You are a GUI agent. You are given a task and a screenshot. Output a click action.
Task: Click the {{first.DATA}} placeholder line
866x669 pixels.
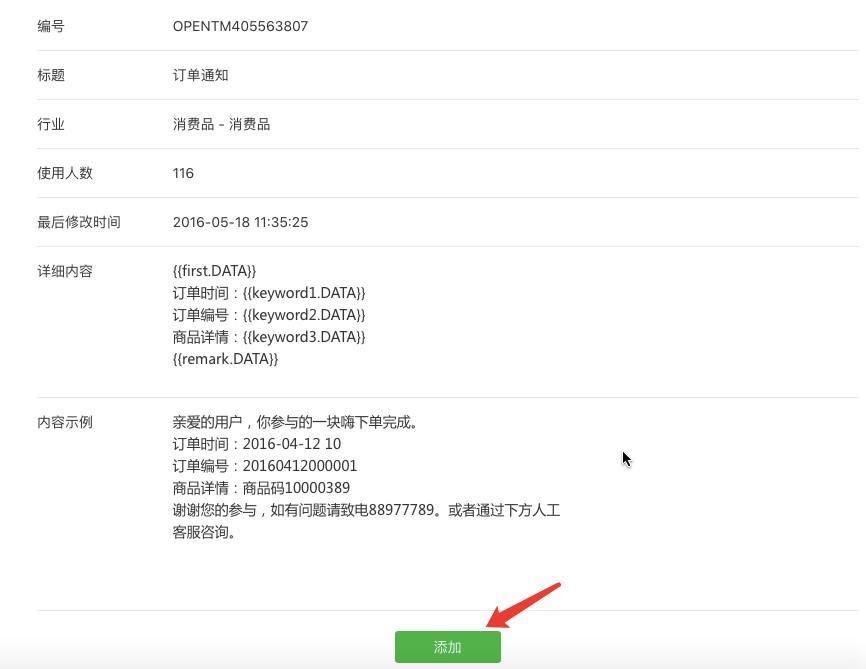coord(214,271)
